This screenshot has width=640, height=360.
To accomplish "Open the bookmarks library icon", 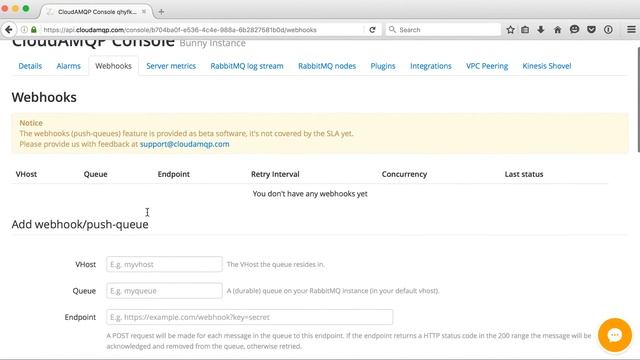I will (525, 30).
